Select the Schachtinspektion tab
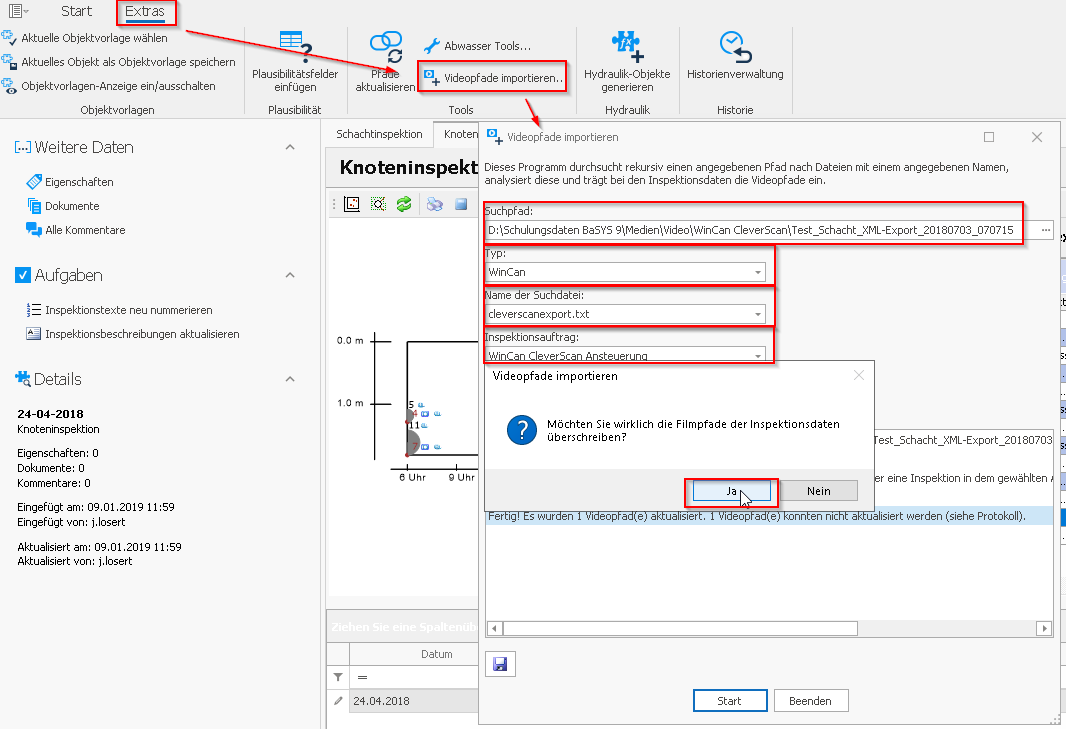Viewport: 1066px width, 729px height. [379, 134]
